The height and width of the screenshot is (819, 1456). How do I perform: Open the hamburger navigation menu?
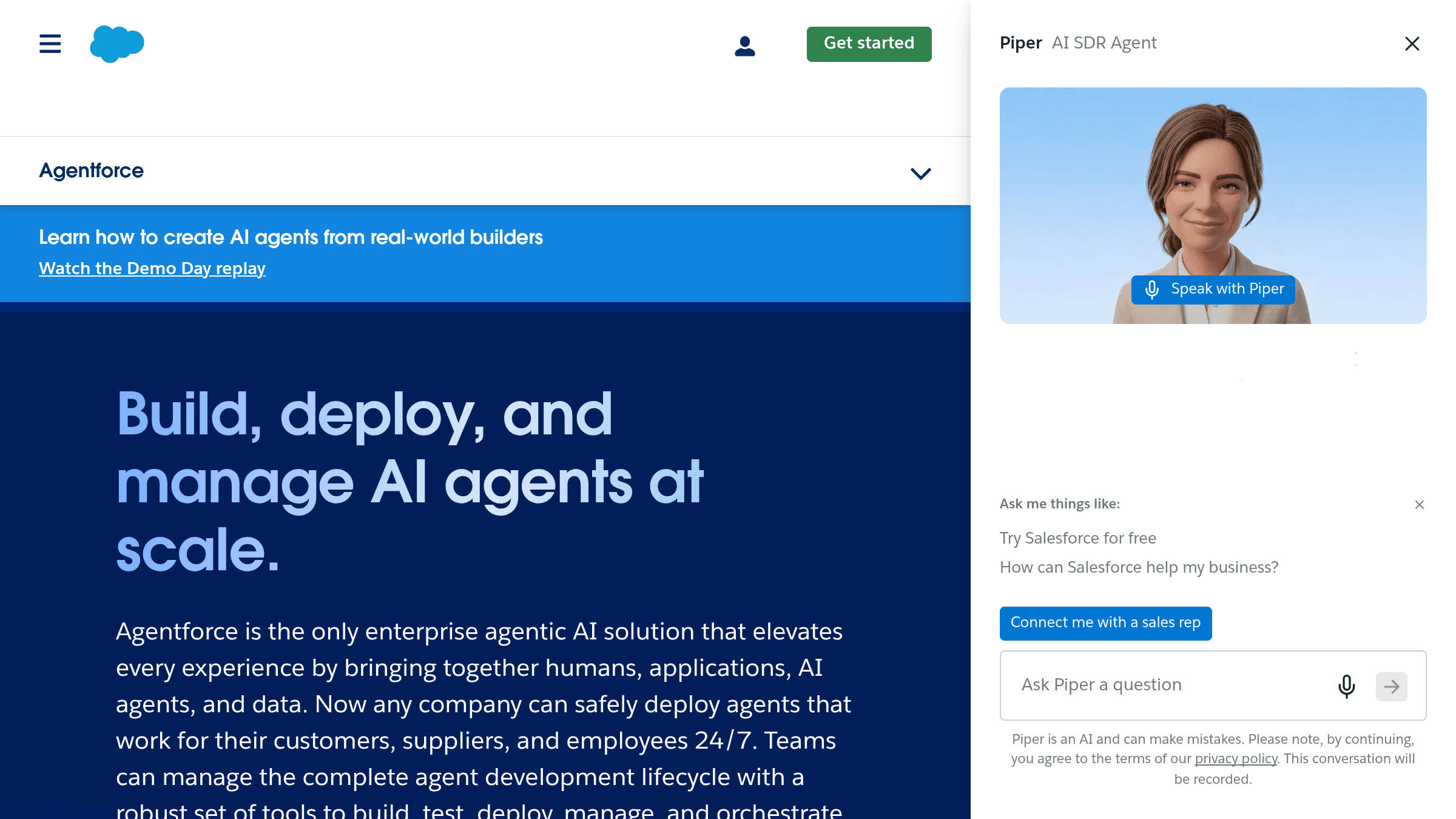(50, 44)
